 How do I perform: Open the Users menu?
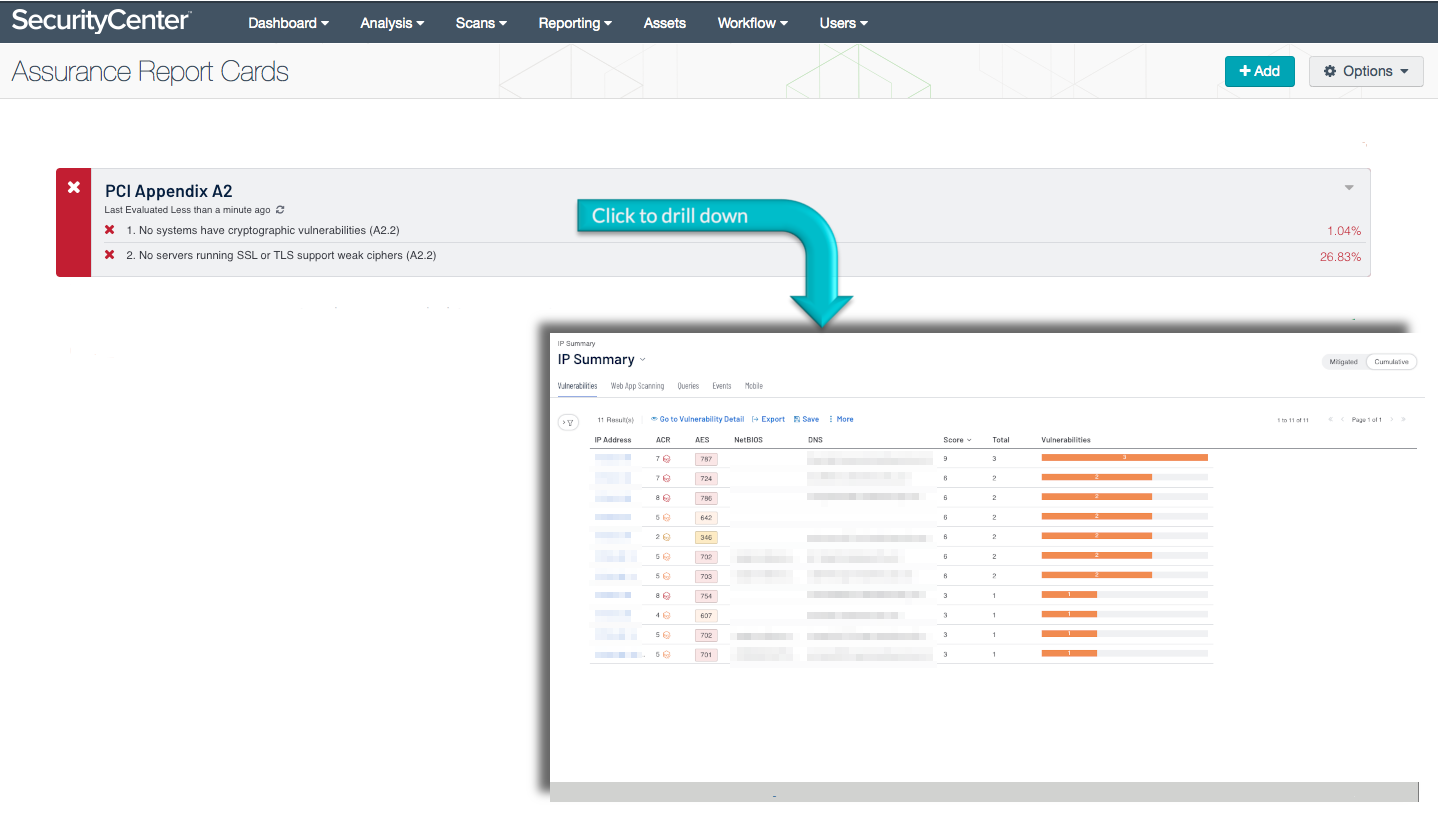[843, 22]
